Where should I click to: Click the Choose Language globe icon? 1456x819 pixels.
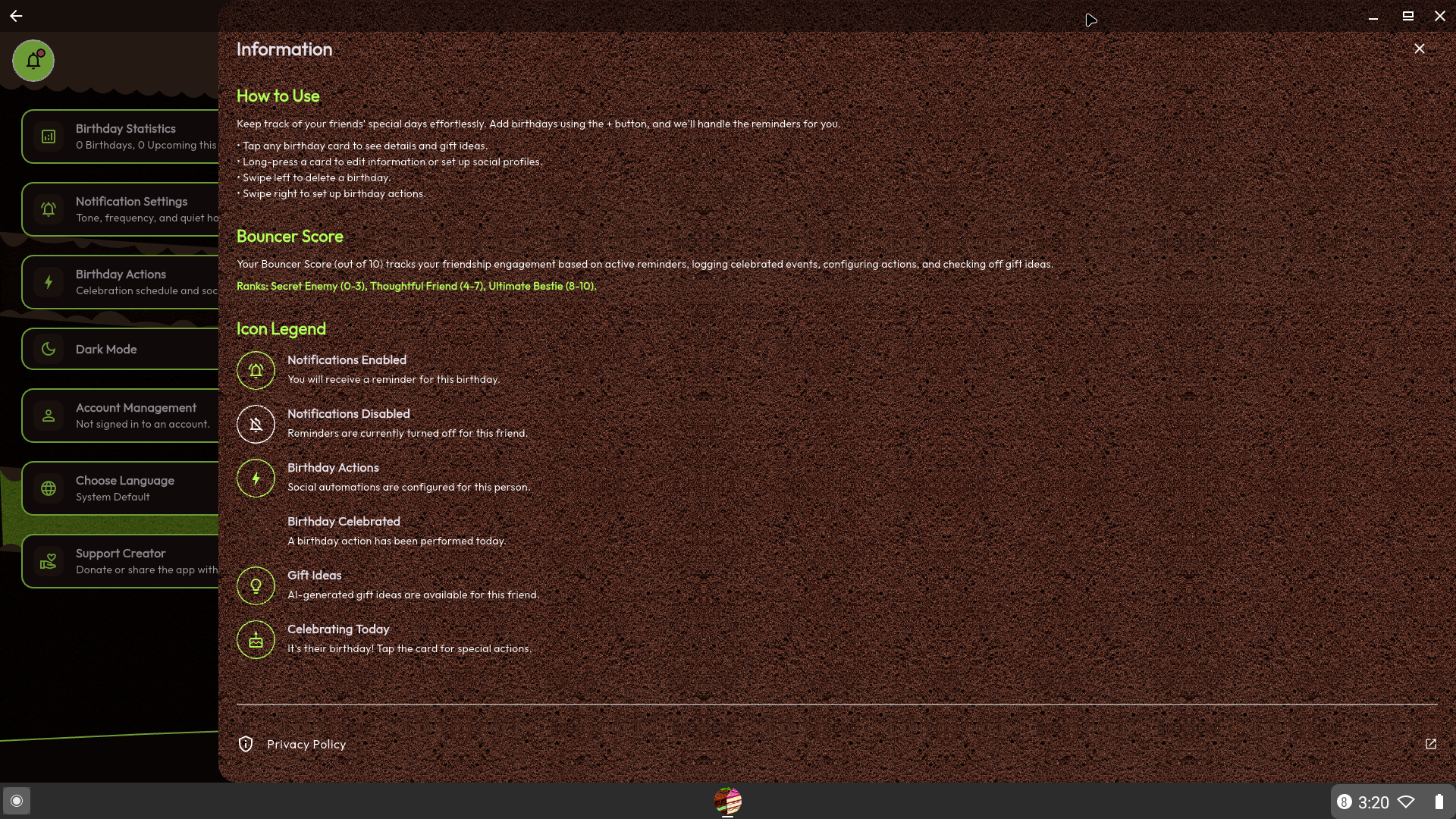click(x=49, y=488)
